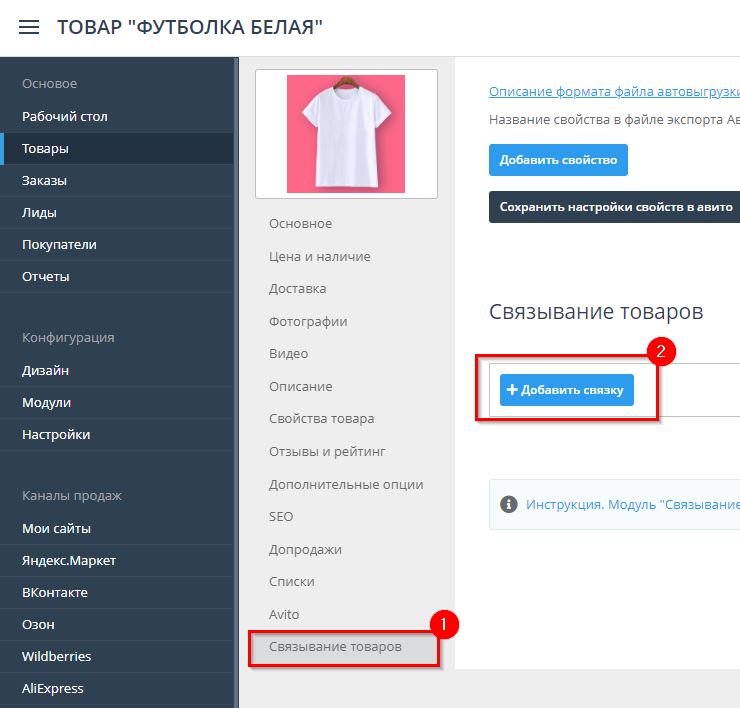The height and width of the screenshot is (708, 740).
Task: Open the SEO product tab
Action: (281, 516)
